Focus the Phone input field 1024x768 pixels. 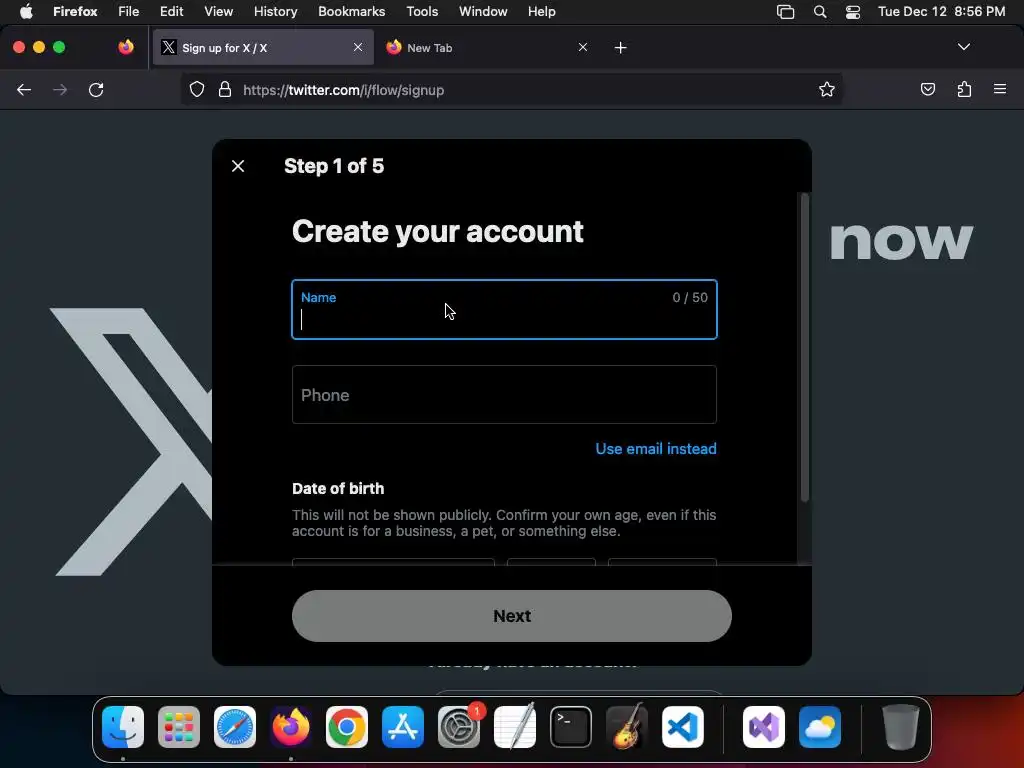click(504, 394)
